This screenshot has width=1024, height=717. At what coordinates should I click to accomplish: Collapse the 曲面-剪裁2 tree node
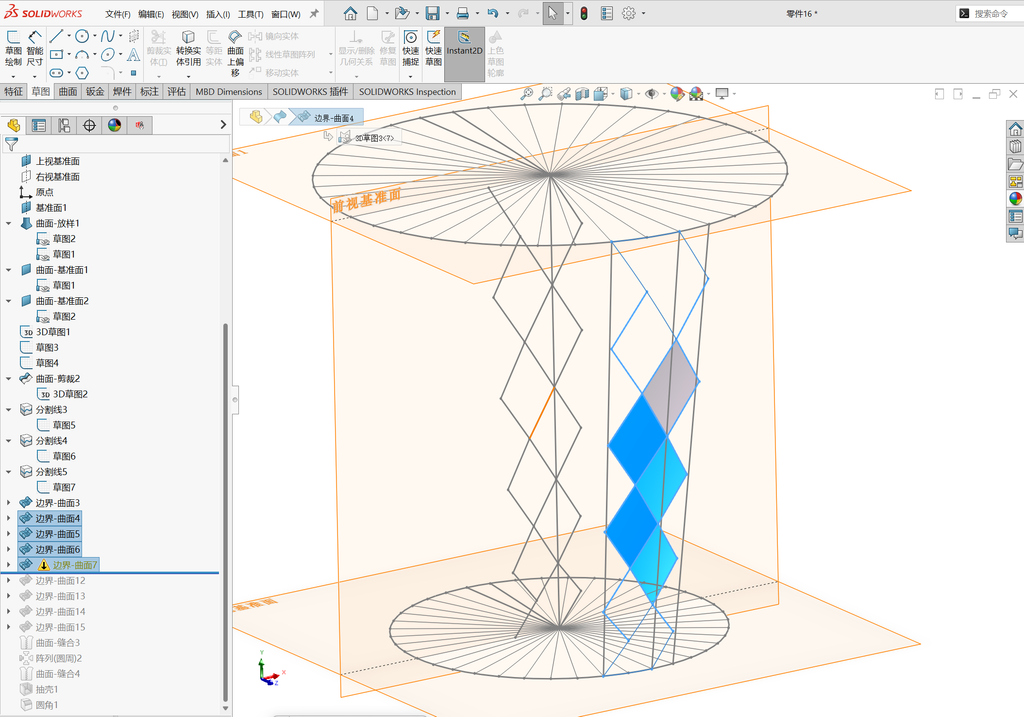tap(8, 379)
